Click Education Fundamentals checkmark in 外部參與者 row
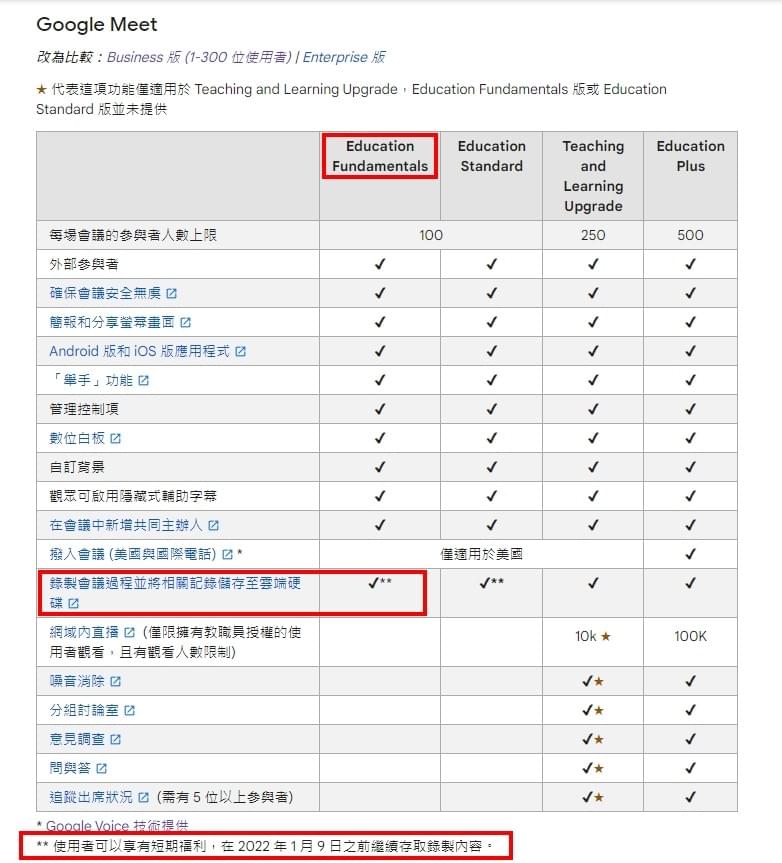782x863 pixels. pos(380,264)
